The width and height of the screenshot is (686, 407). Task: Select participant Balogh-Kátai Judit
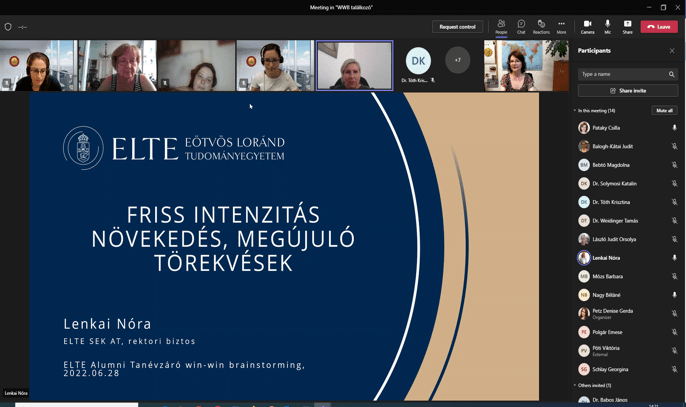point(628,147)
